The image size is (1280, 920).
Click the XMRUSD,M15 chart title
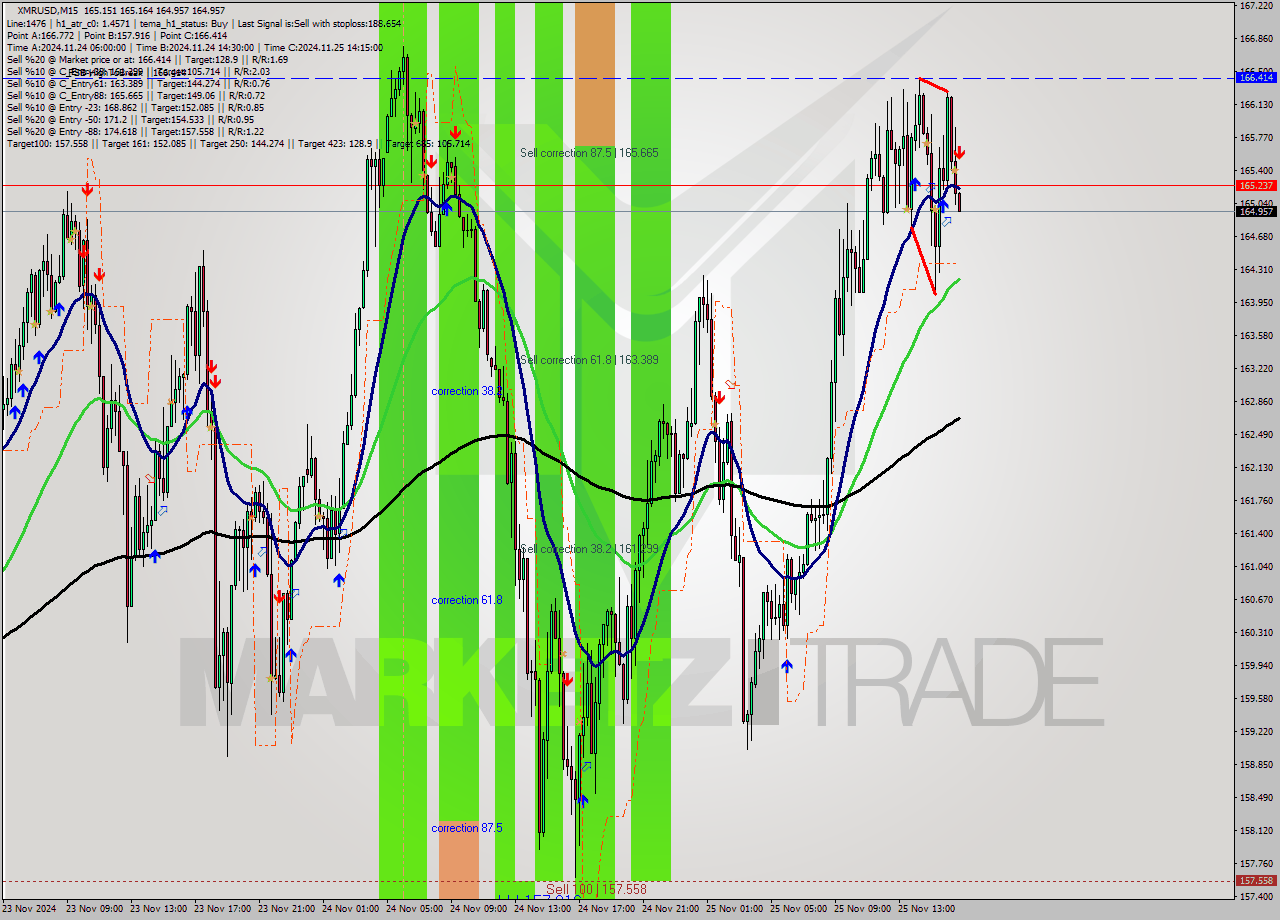click(48, 11)
